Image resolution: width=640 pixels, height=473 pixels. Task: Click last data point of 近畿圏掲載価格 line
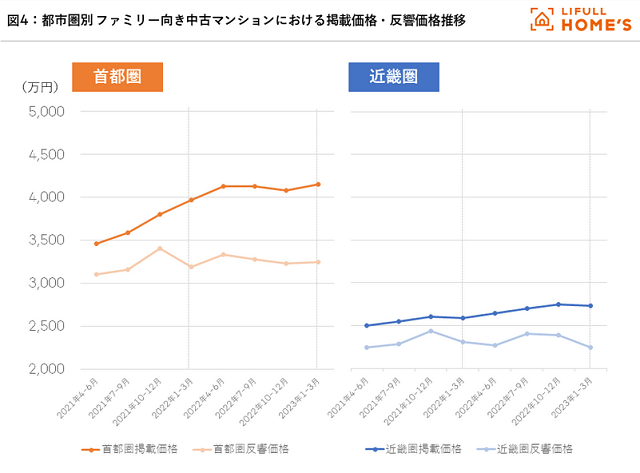[589, 306]
